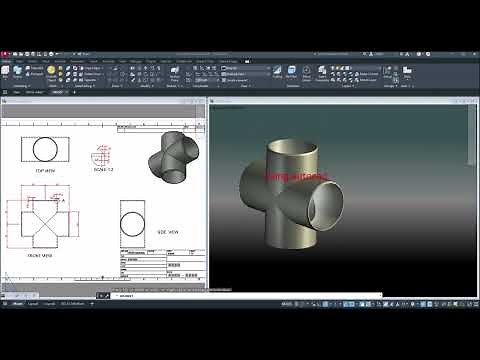Image resolution: width=480 pixels, height=360 pixels.
Task: Expand the Modify panel title
Action: click(x=146, y=86)
